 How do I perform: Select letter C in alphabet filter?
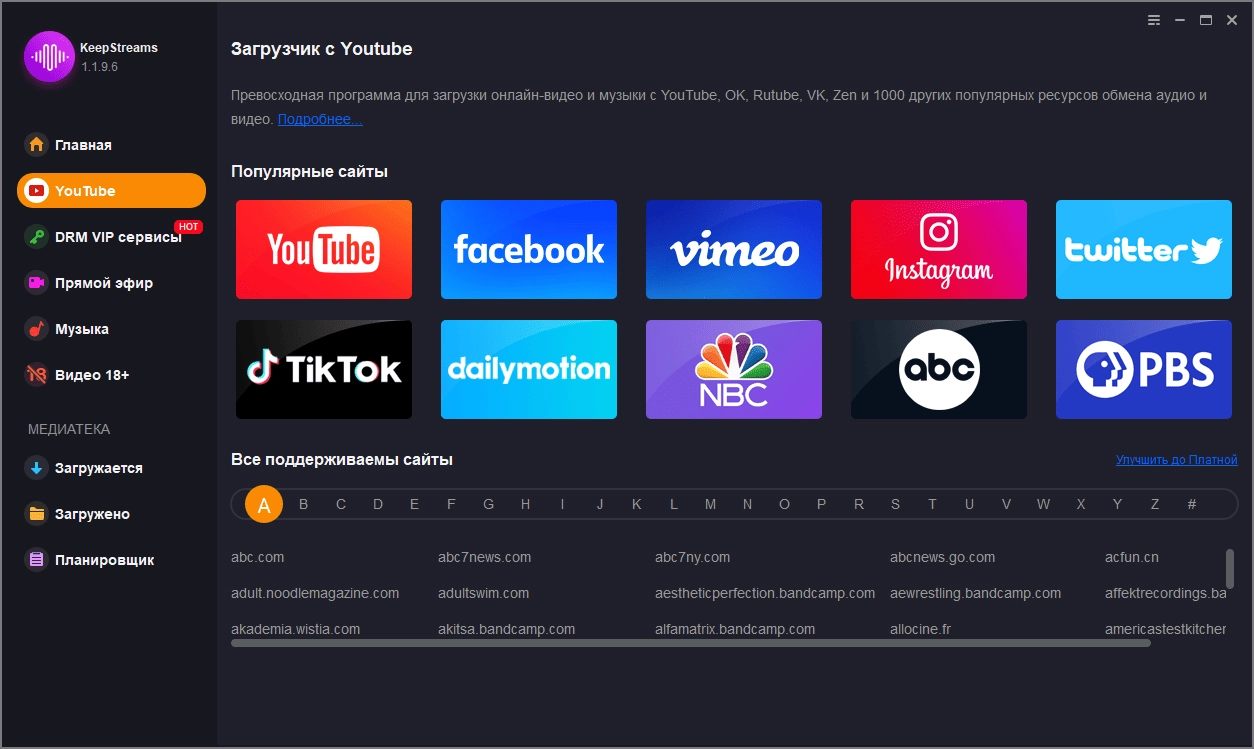pyautogui.click(x=341, y=505)
